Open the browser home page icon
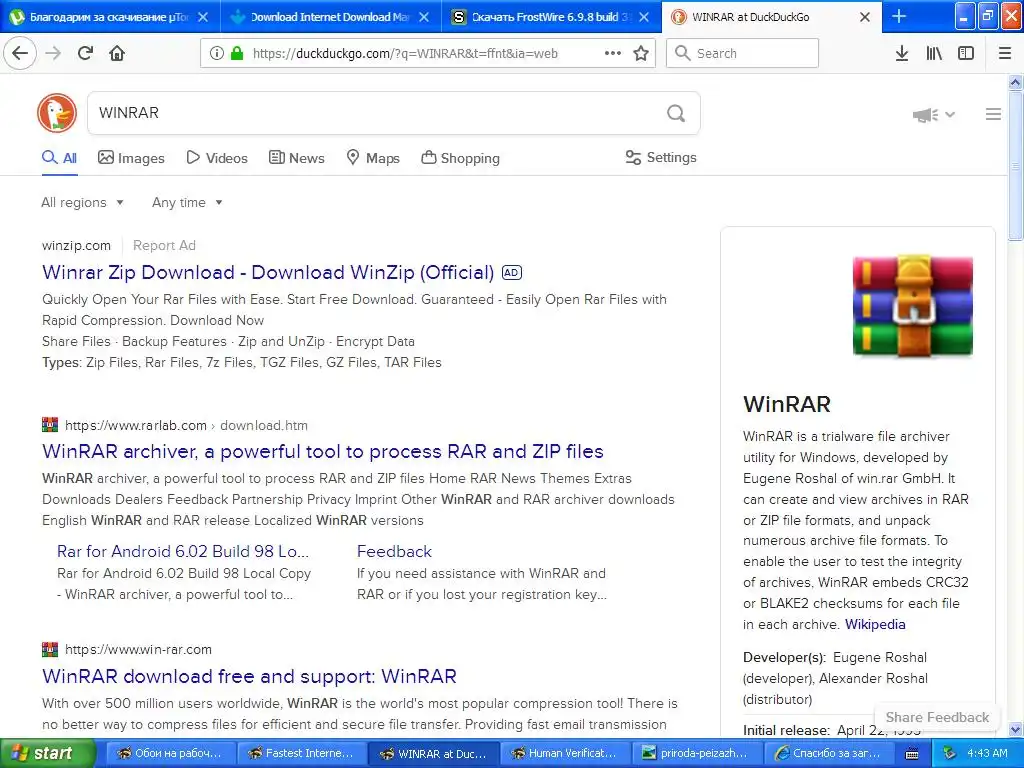1024x768 pixels. [117, 53]
